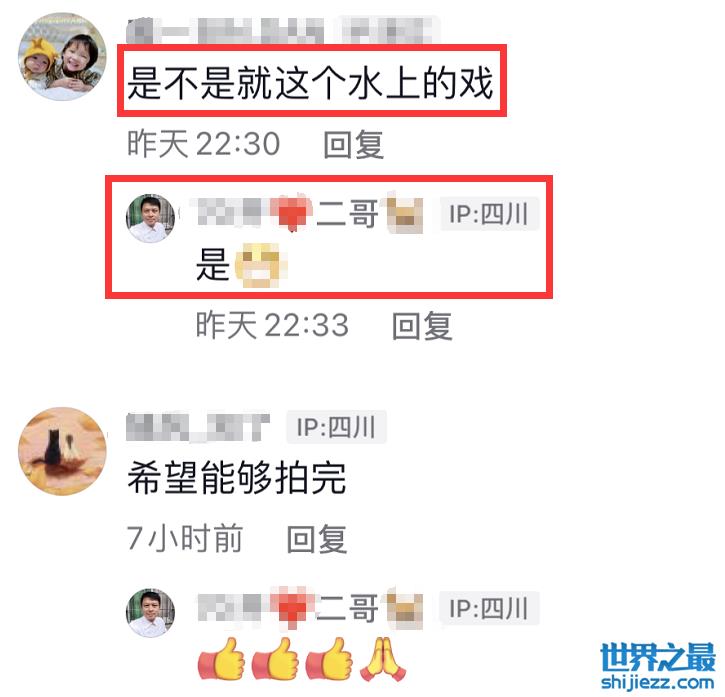Click 回复 next to 昨天 22:30
The width and height of the screenshot is (725, 697).
coord(353,144)
